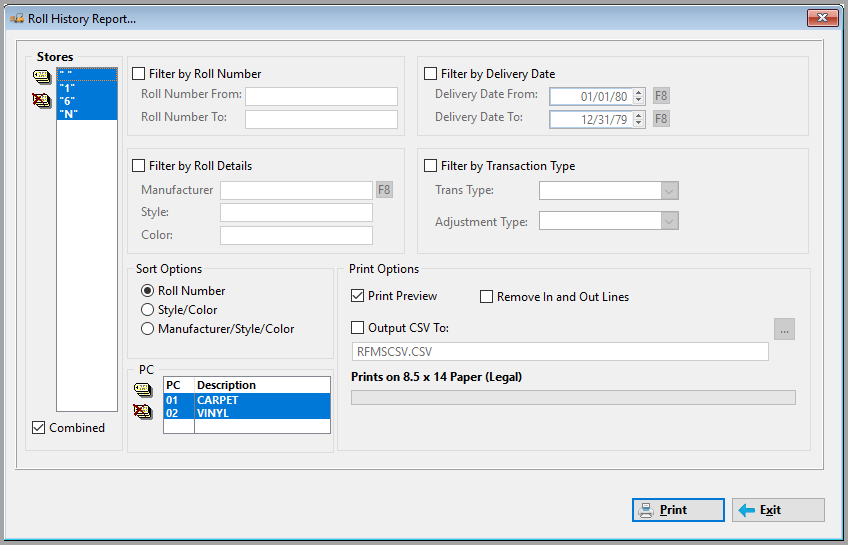Click the deselect-all PC icon
Screen dimensions: 848x545
(x=143, y=411)
